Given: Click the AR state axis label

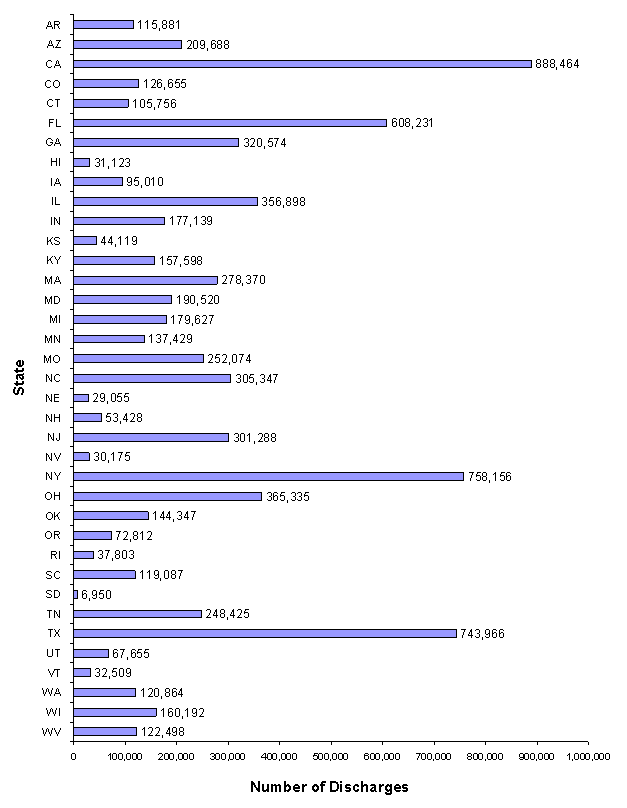Looking at the screenshot, I should pos(52,24).
